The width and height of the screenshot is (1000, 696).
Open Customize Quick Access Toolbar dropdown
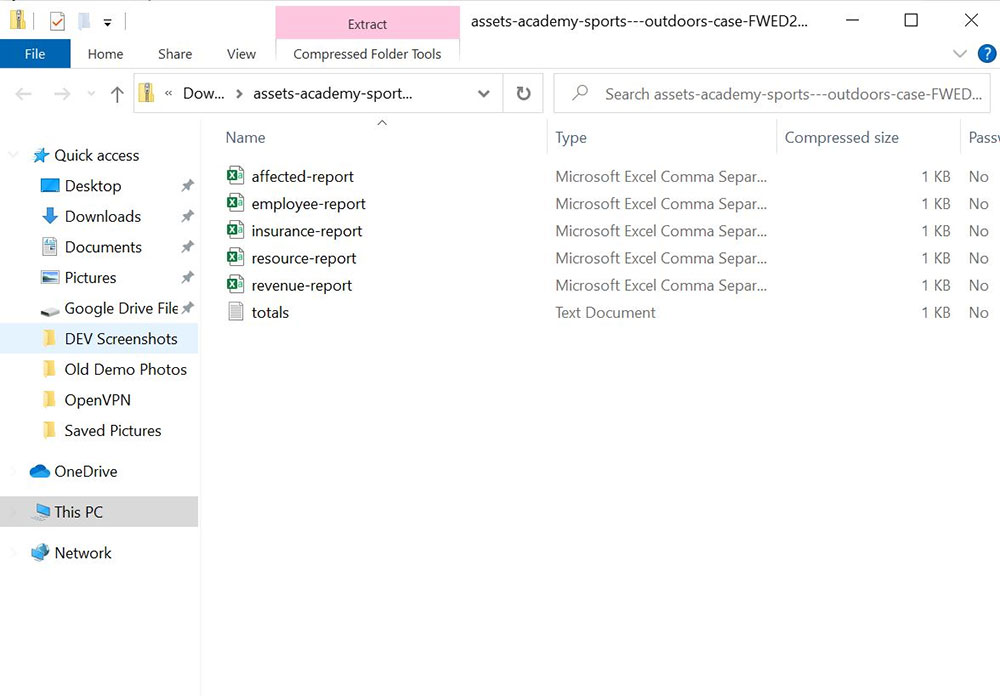107,21
